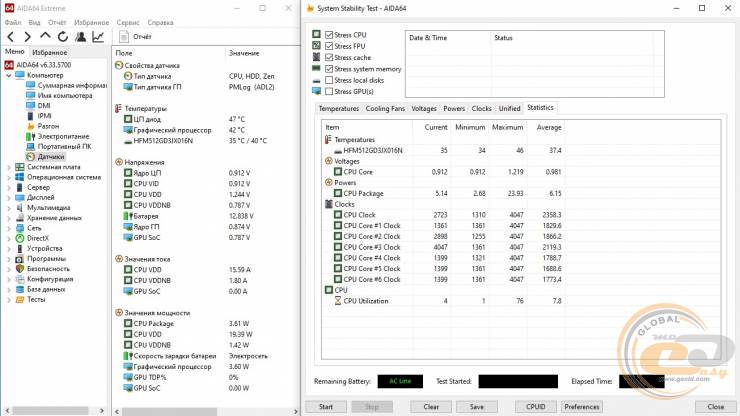Expand the Операционная система node

[x=8, y=178]
